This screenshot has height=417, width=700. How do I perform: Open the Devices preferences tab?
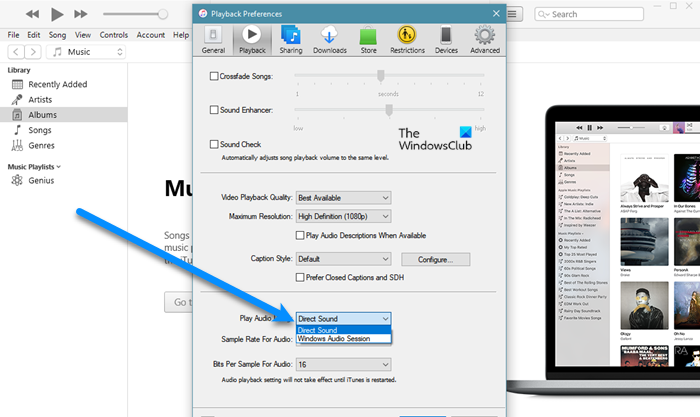click(446, 40)
